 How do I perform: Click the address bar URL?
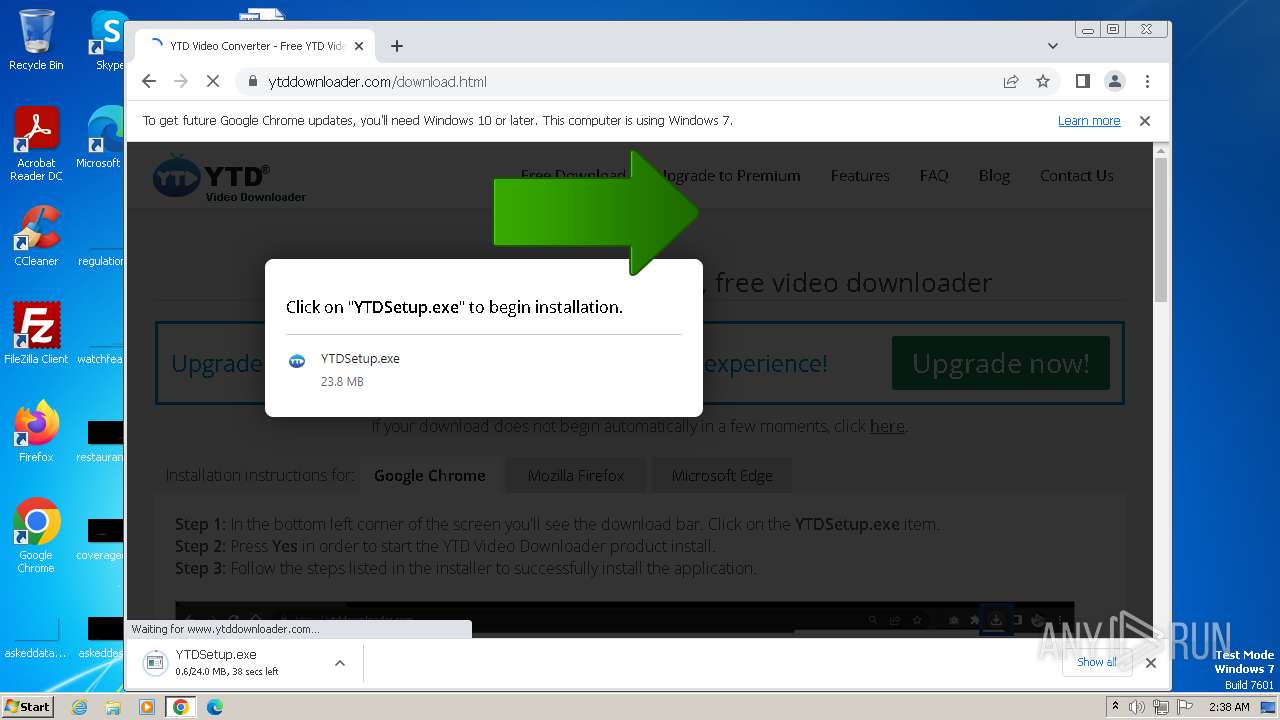point(378,82)
